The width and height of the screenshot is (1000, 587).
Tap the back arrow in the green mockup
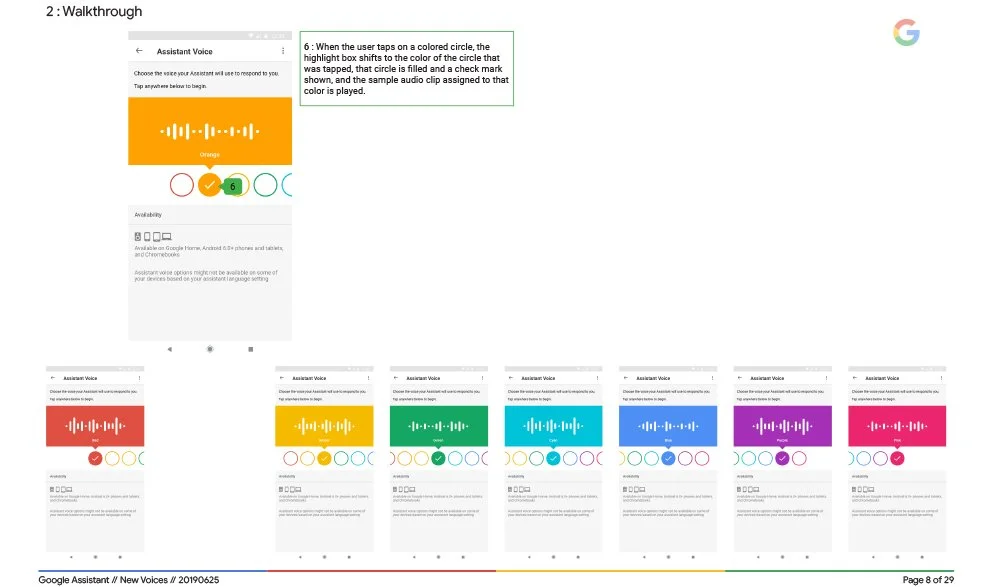(396, 378)
